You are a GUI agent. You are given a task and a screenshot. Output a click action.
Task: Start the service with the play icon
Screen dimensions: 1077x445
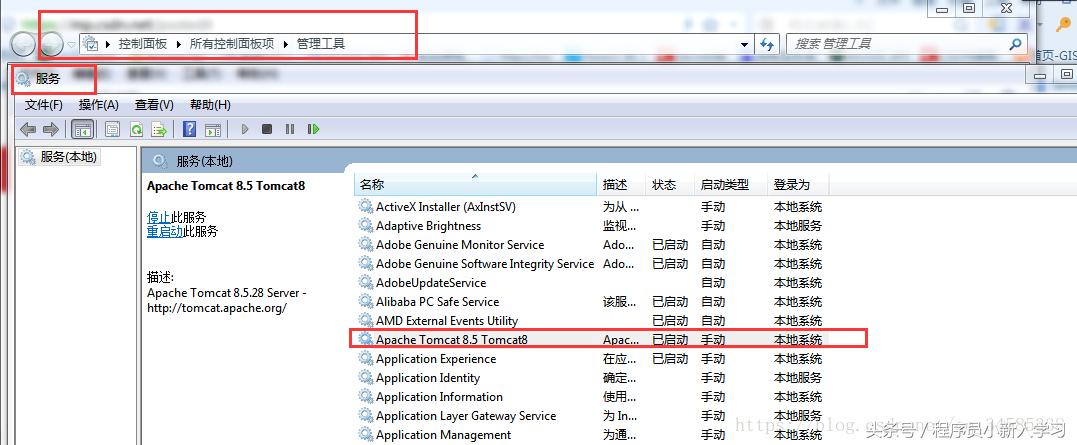point(245,128)
